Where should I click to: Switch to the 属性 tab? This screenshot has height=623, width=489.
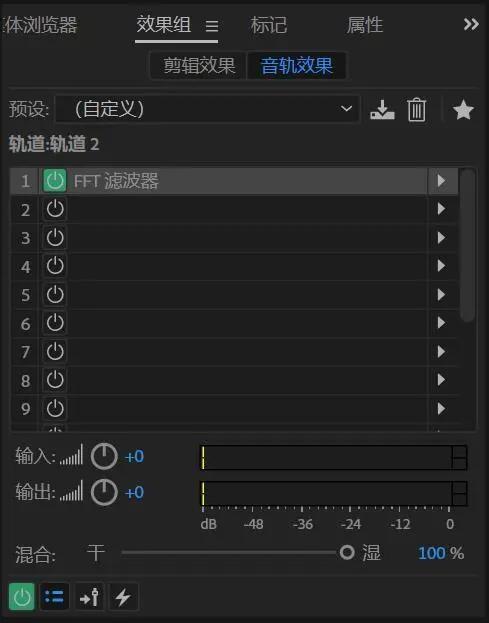(x=365, y=25)
